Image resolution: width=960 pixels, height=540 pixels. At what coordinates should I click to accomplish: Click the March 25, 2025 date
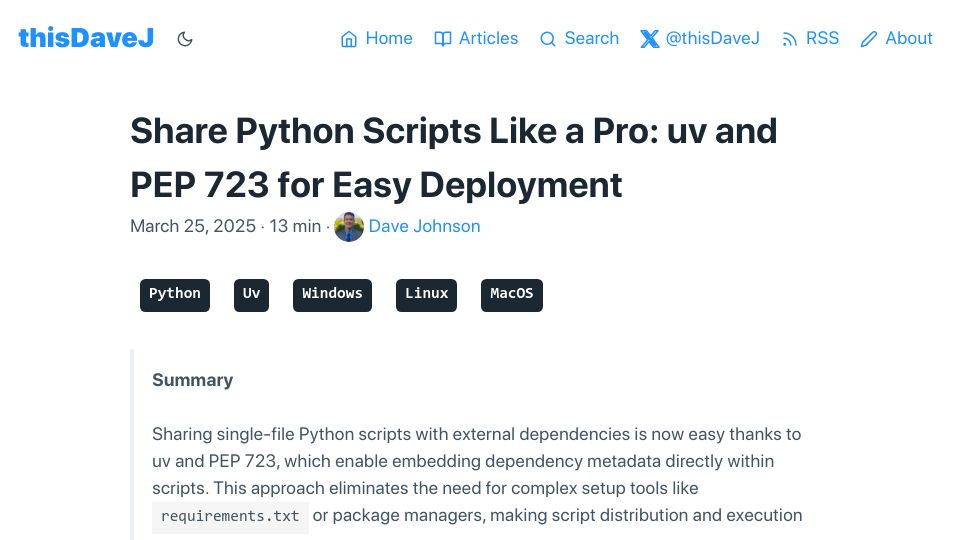point(193,226)
